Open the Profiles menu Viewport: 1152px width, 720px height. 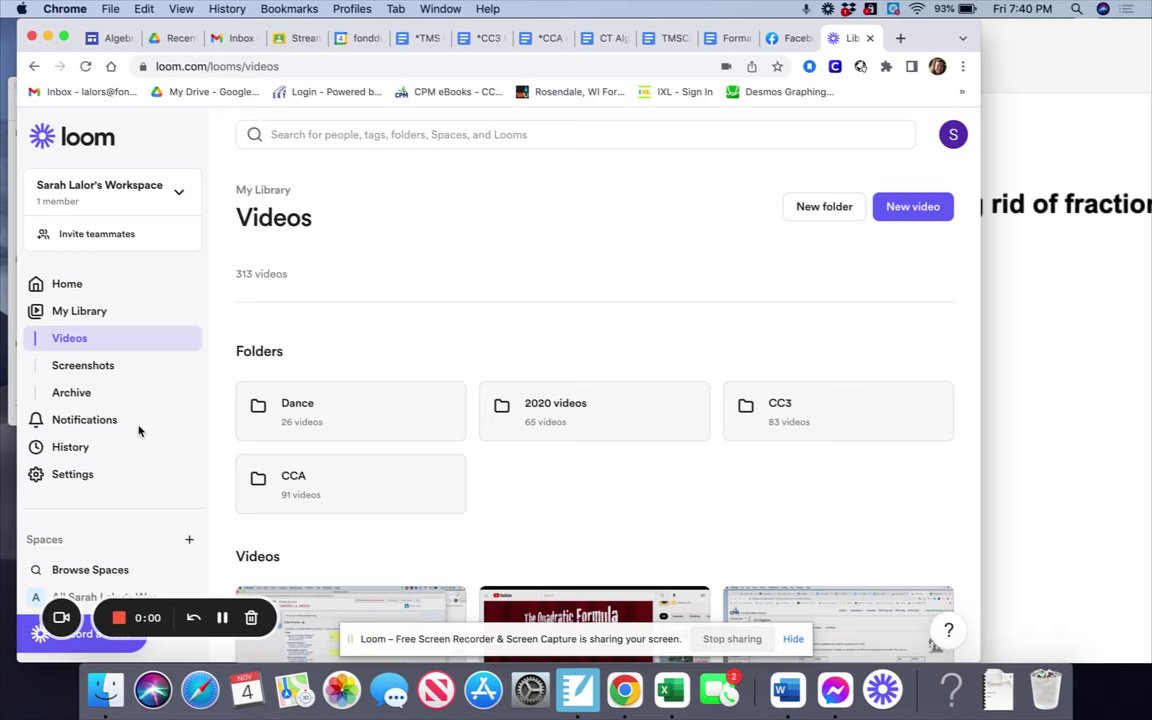click(x=352, y=9)
